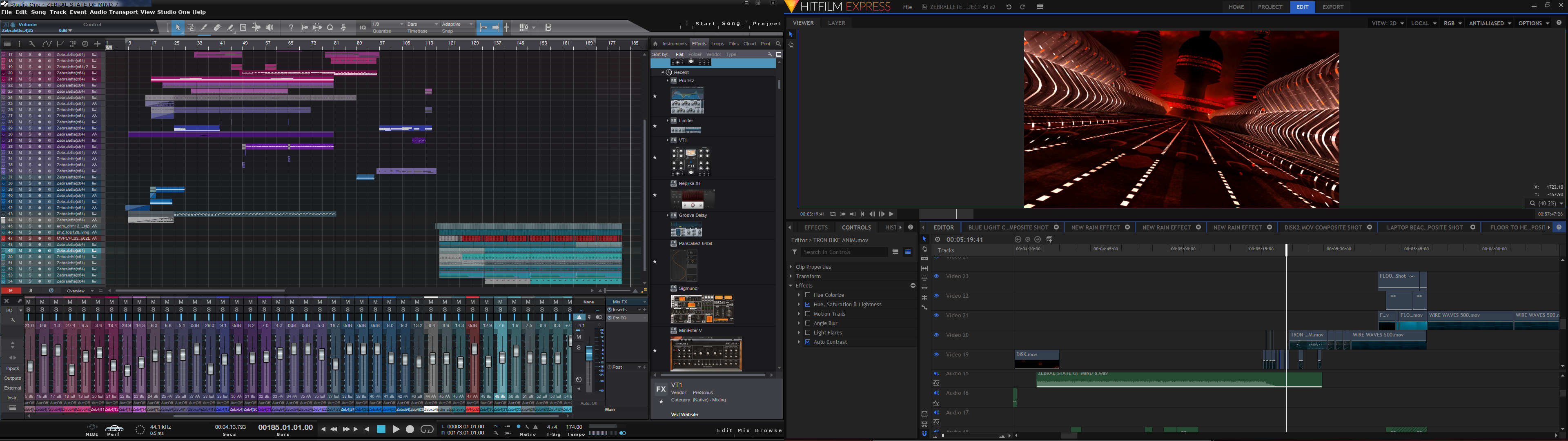Switch to the Instruments tab in Studio One browser
1568x441 pixels.
[675, 44]
